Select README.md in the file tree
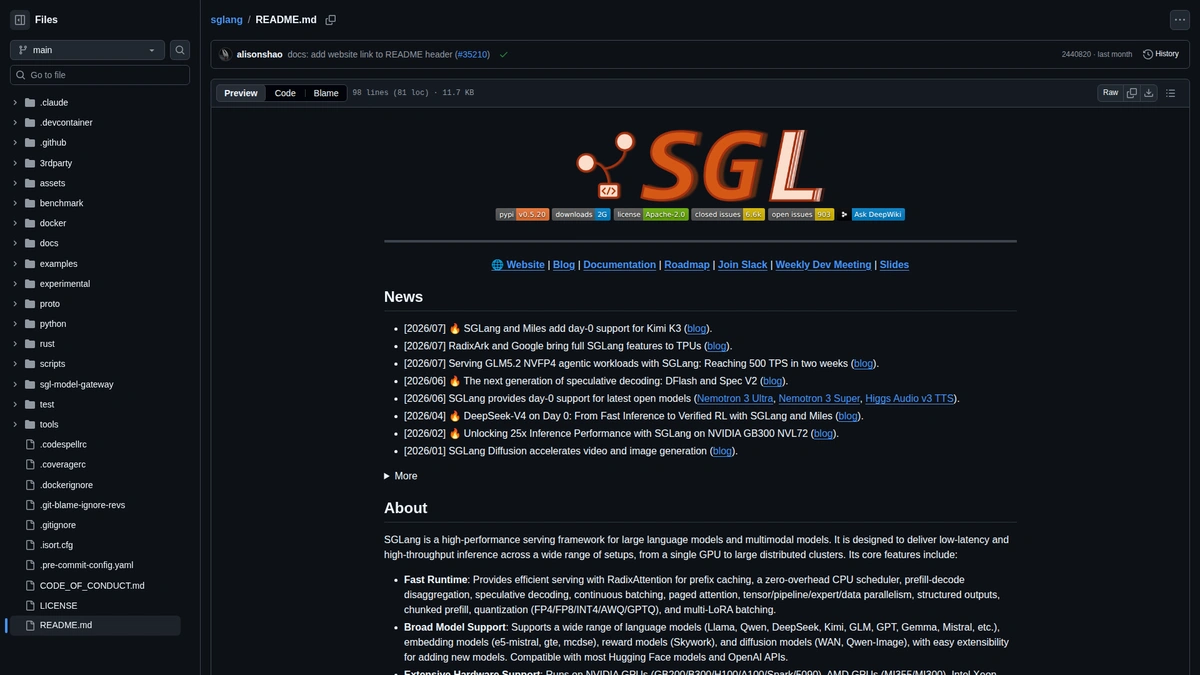 tap(95, 626)
